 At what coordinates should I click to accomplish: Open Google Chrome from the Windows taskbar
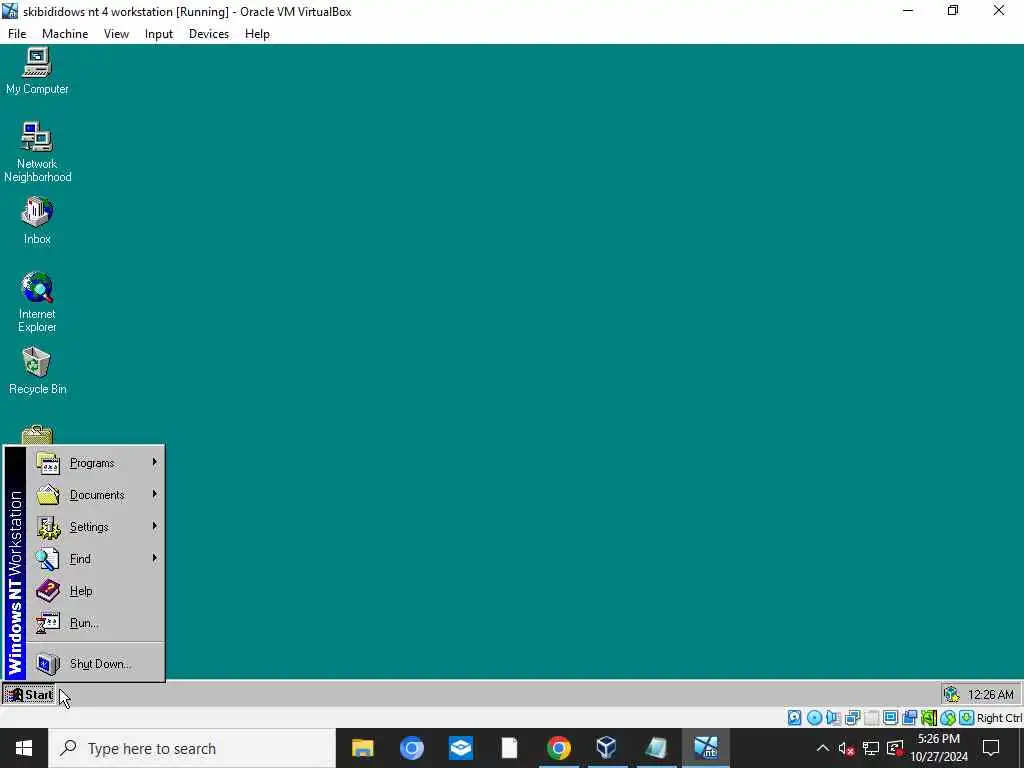coord(558,748)
